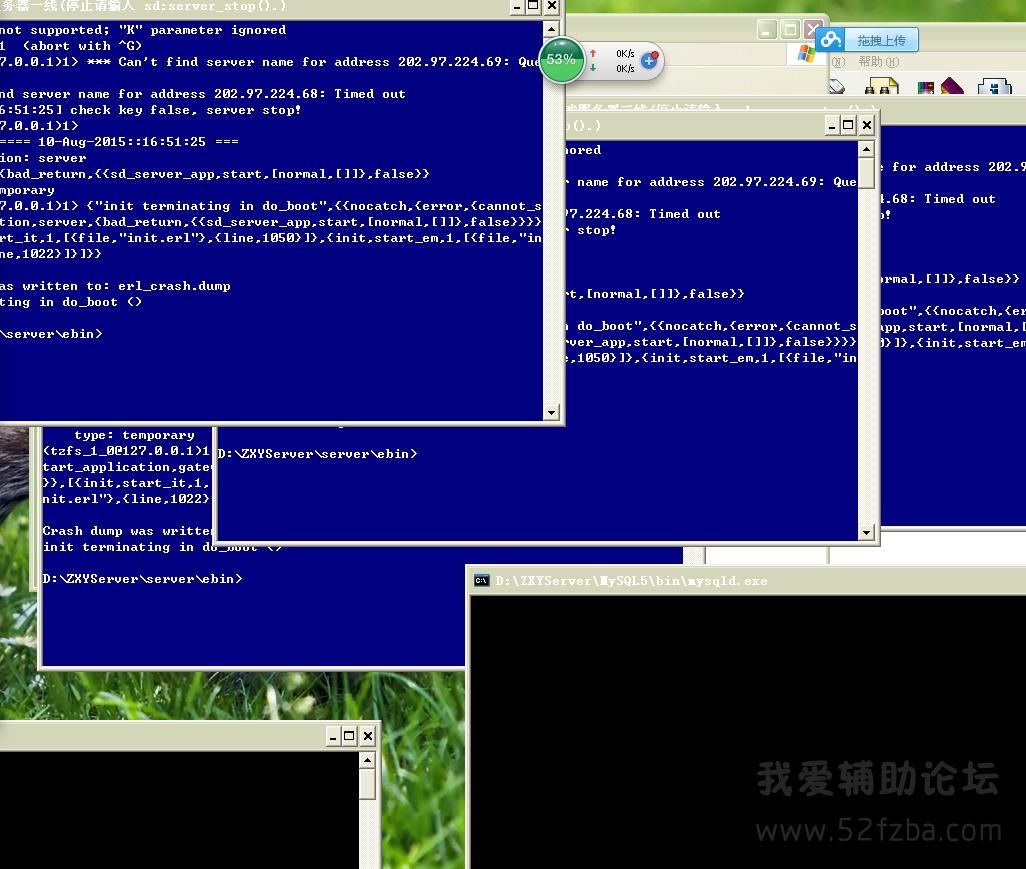This screenshot has width=1026, height=869.
Task: Maximize the front-center blue console window
Action: [x=848, y=125]
